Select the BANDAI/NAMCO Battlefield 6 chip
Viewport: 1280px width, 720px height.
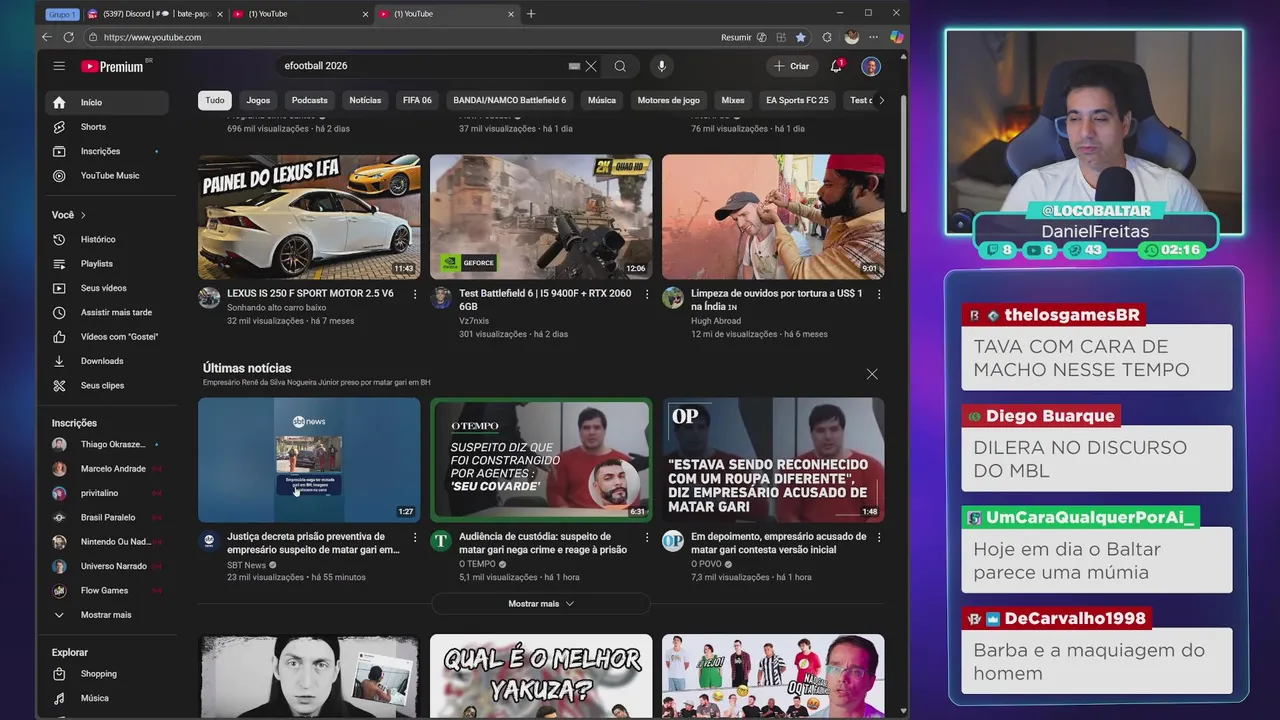(x=509, y=100)
